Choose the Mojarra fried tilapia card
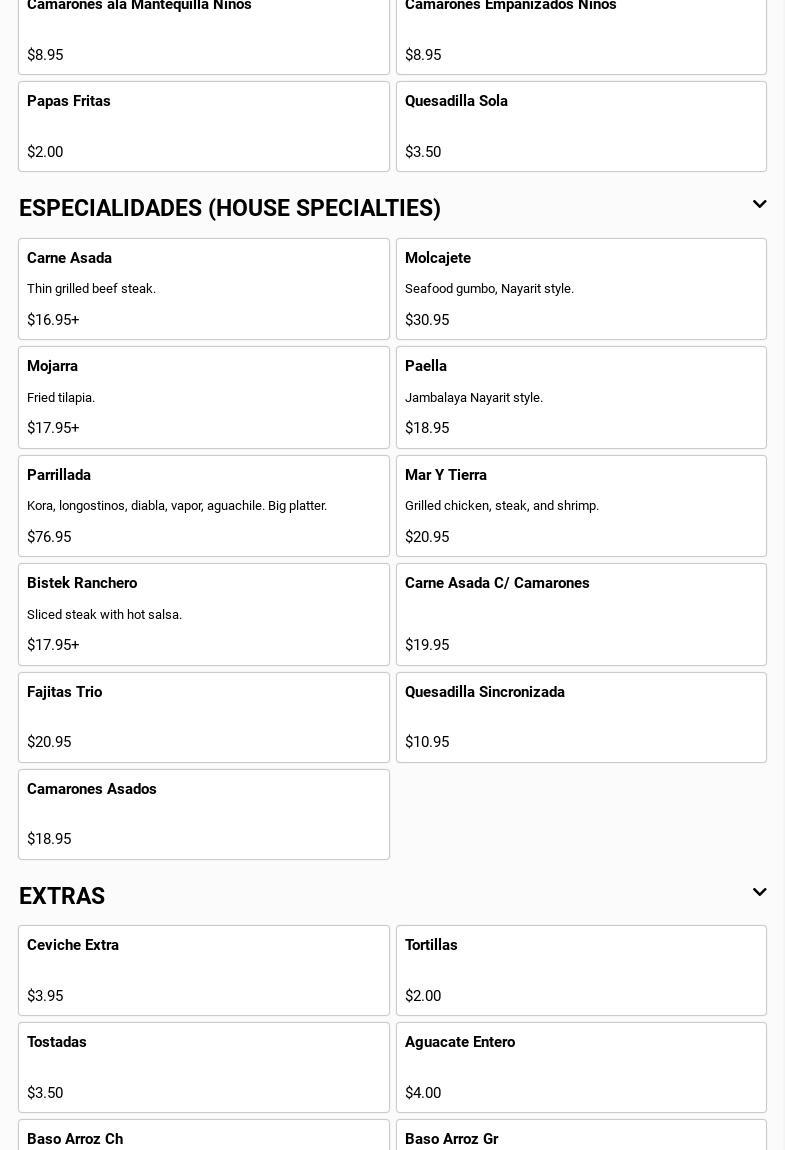Viewport: 785px width, 1150px height. point(204,398)
